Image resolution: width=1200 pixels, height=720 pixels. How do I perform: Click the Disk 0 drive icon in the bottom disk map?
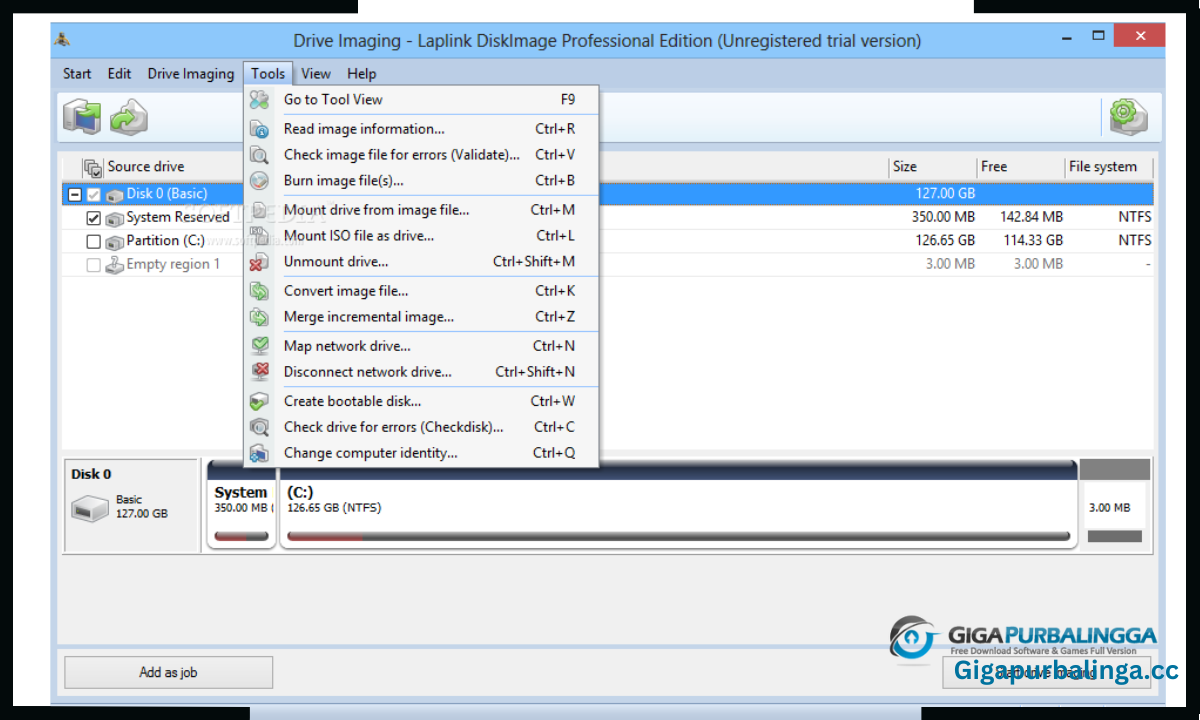[89, 509]
